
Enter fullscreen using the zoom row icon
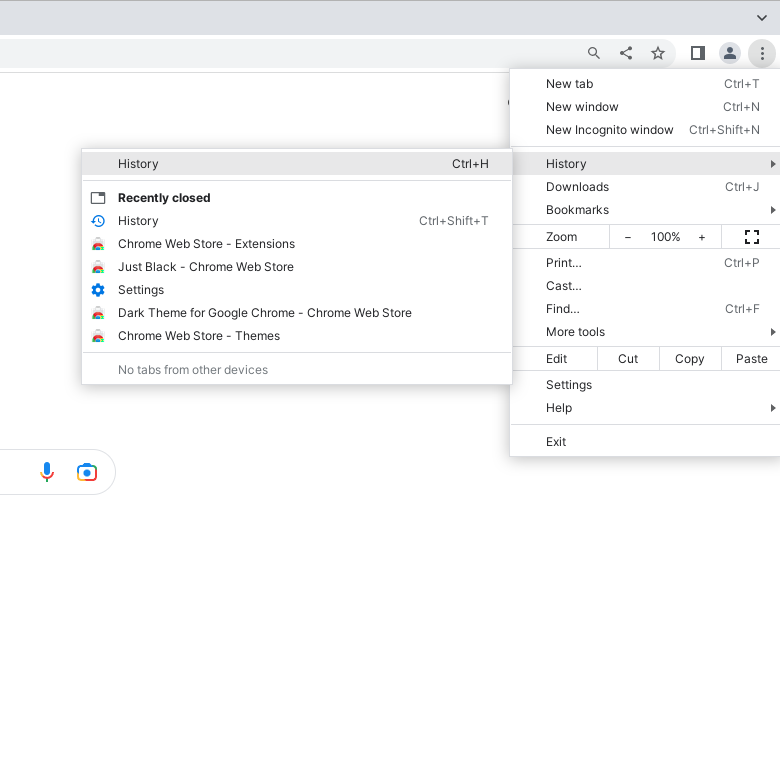point(752,237)
